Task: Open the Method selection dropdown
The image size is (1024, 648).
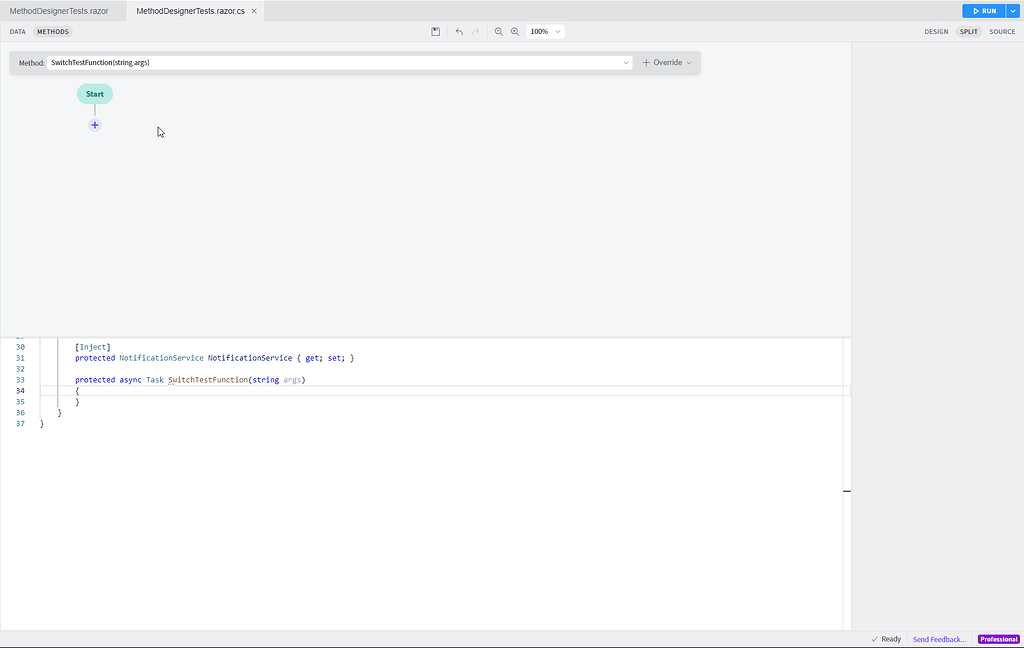Action: [626, 62]
